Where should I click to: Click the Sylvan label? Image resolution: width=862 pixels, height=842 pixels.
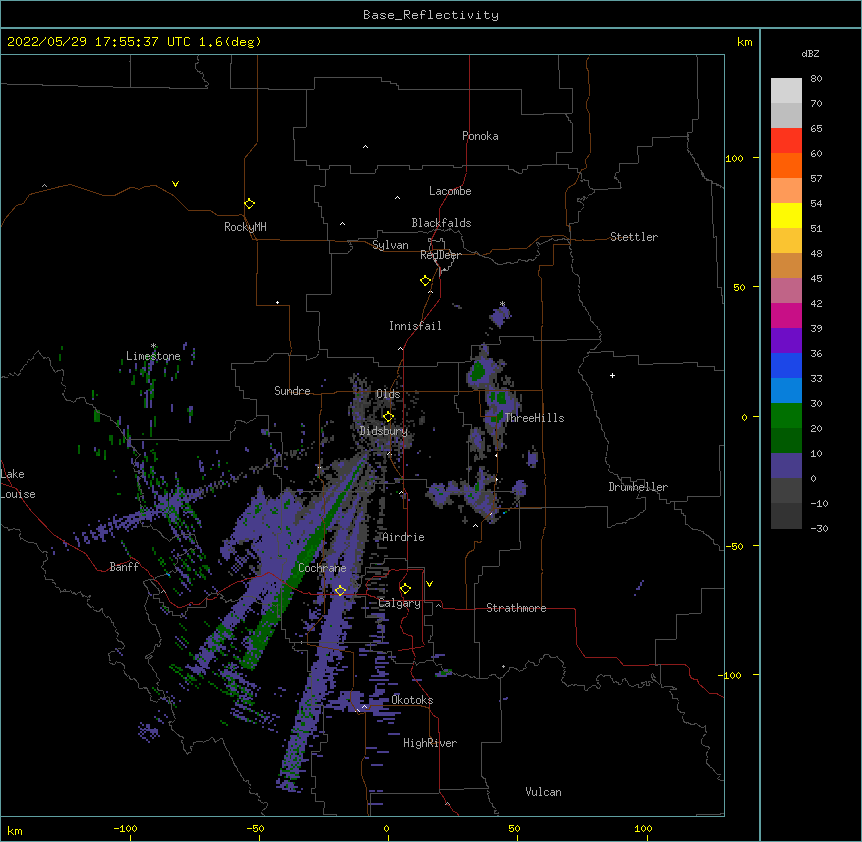[390, 245]
